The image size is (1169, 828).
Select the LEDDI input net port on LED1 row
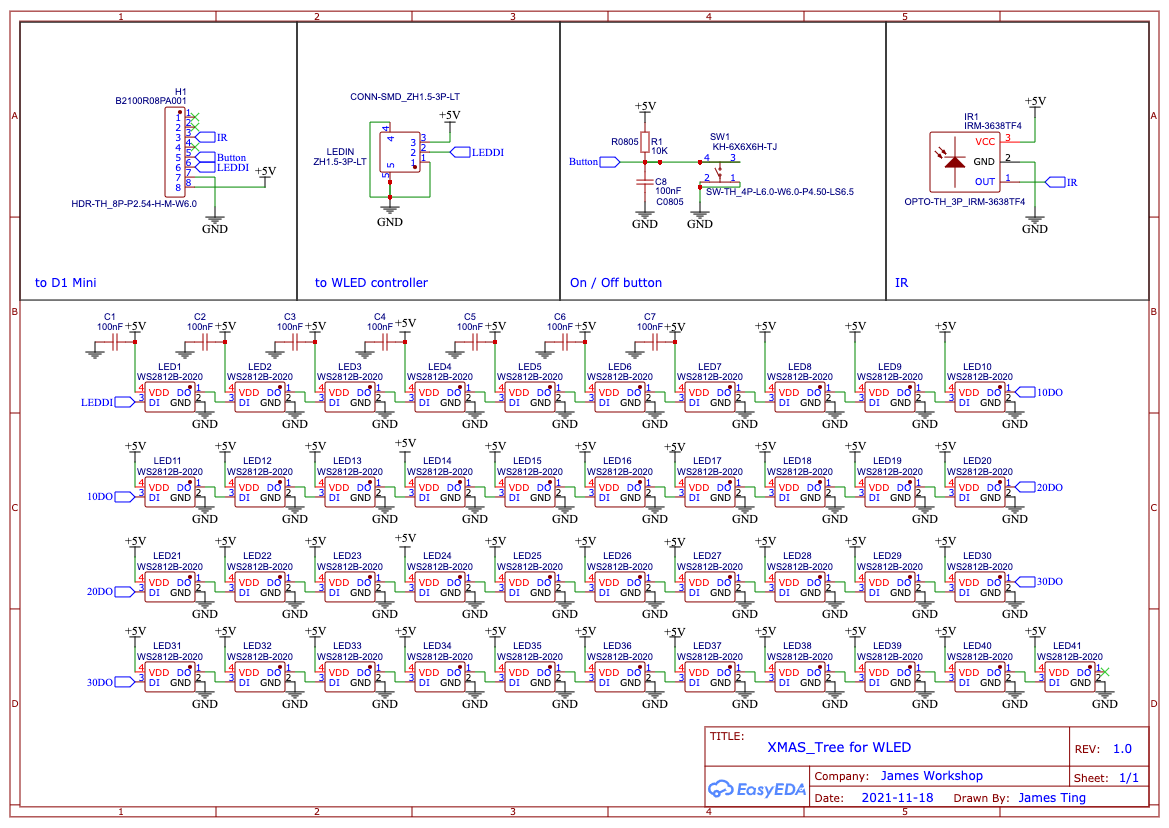(123, 401)
